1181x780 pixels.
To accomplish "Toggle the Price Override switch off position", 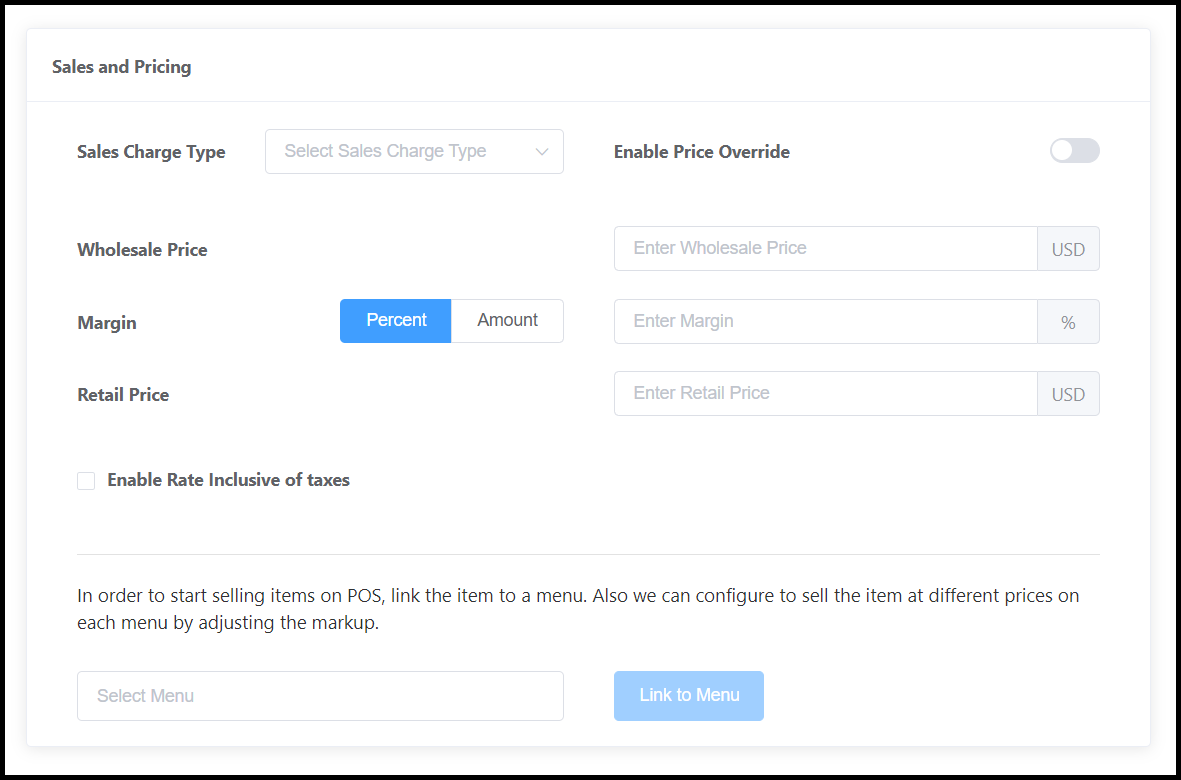I will [1074, 150].
